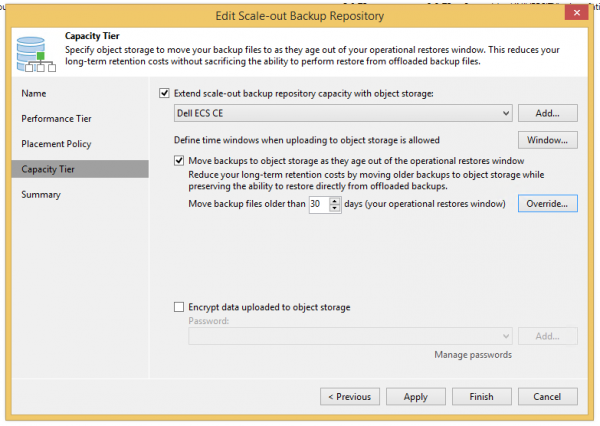This screenshot has width=600, height=426.
Task: Open the Manage passwords link
Action: 472,355
